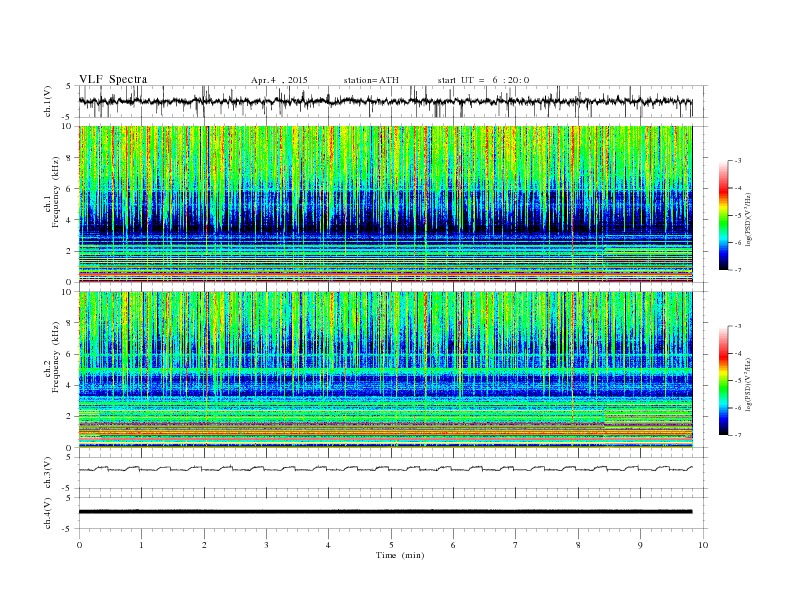Click the "5" tick on the time axis
This screenshot has height=612, width=792.
[x=391, y=545]
